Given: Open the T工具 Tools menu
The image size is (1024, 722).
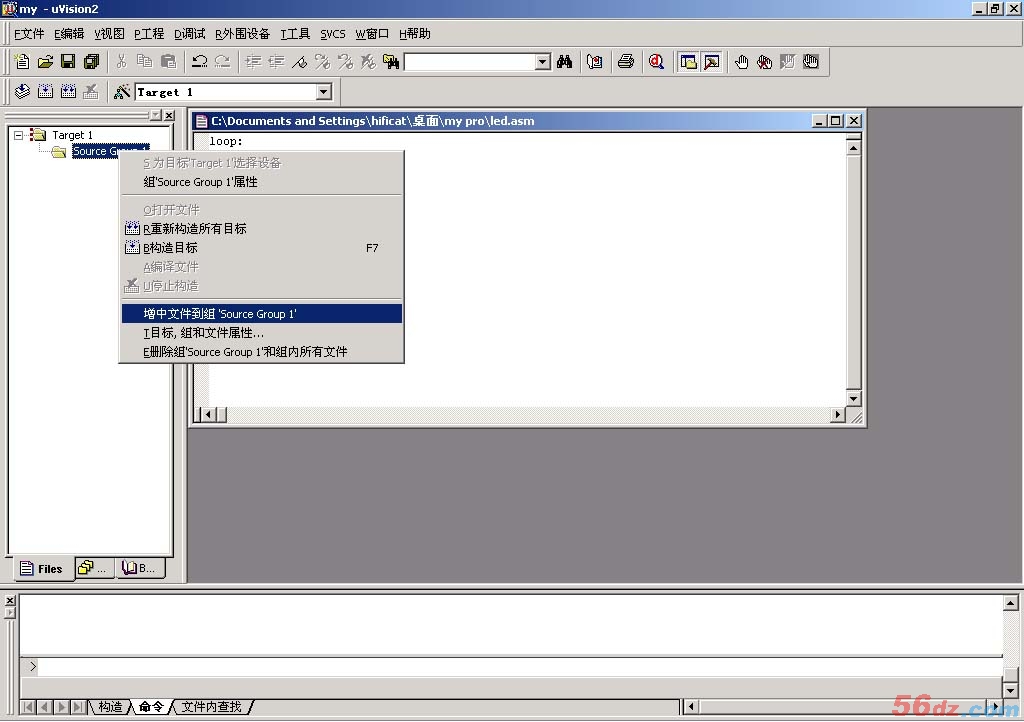Looking at the screenshot, I should pos(295,34).
